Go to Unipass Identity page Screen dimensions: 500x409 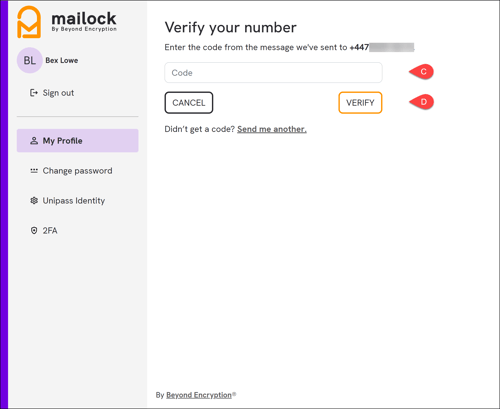[74, 201]
